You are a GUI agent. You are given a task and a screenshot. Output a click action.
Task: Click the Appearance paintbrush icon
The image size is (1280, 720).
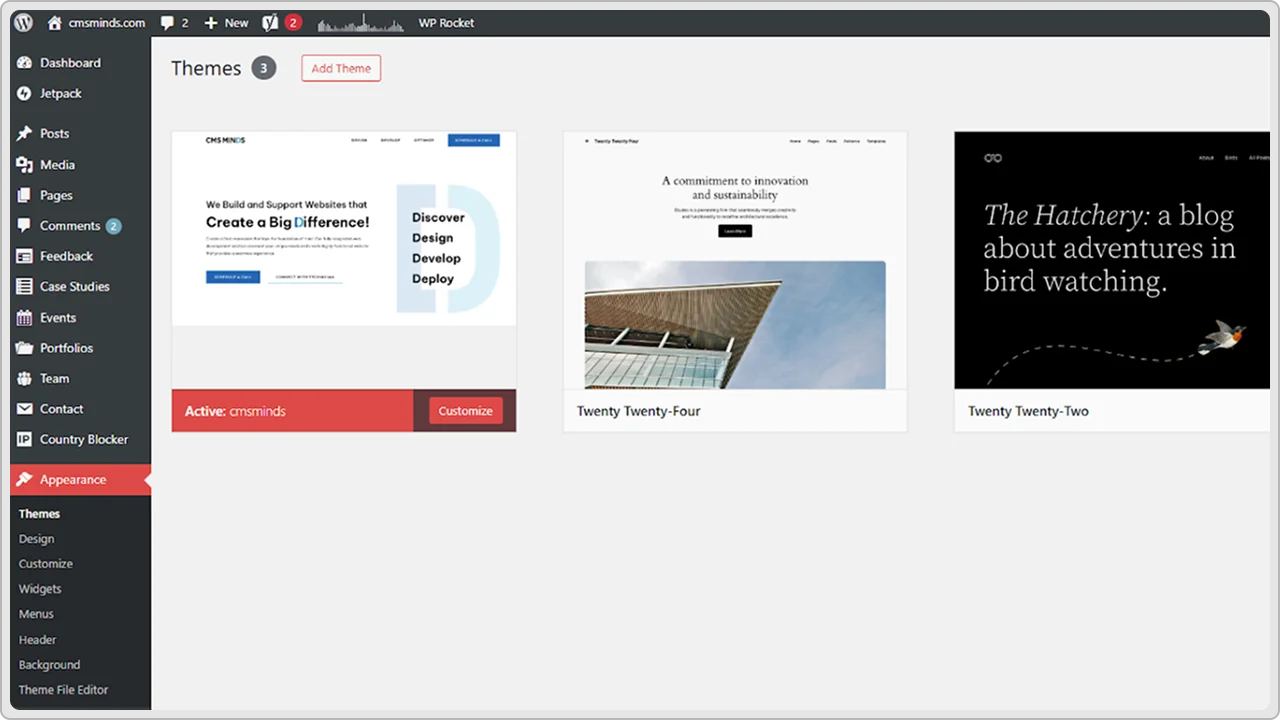pyautogui.click(x=25, y=480)
